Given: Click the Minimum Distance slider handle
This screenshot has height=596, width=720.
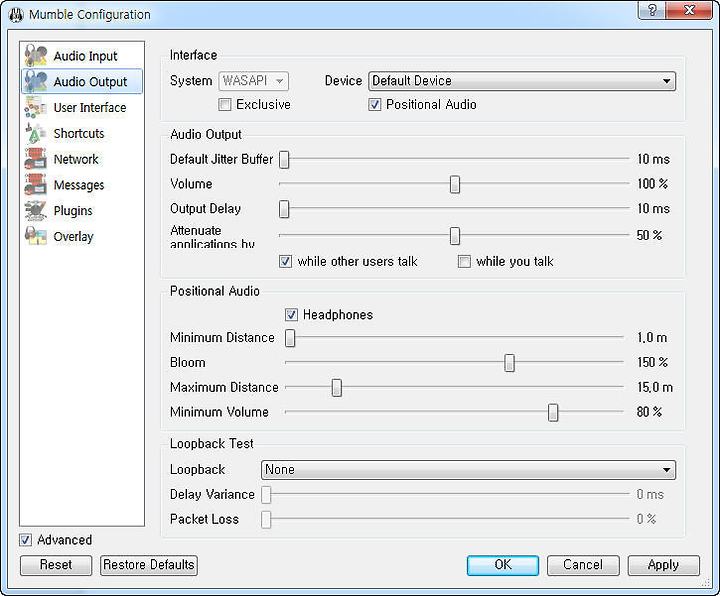Looking at the screenshot, I should click(x=290, y=338).
